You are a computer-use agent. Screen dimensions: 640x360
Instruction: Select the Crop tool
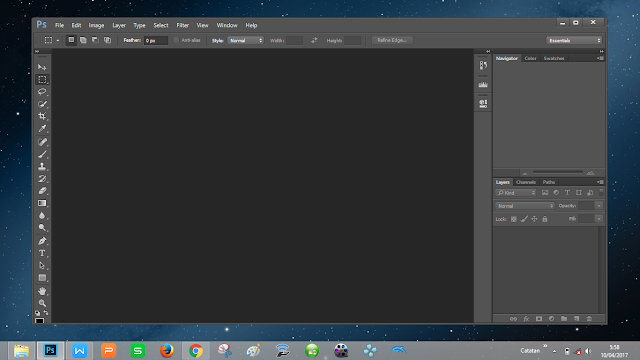pos(42,116)
